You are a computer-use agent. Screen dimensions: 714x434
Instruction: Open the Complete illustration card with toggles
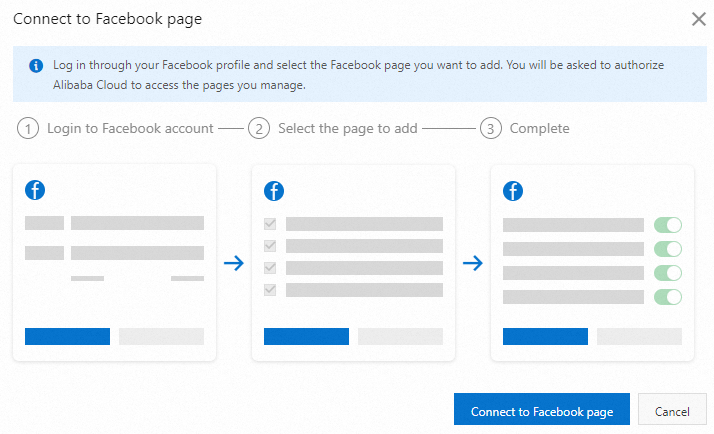(x=592, y=263)
